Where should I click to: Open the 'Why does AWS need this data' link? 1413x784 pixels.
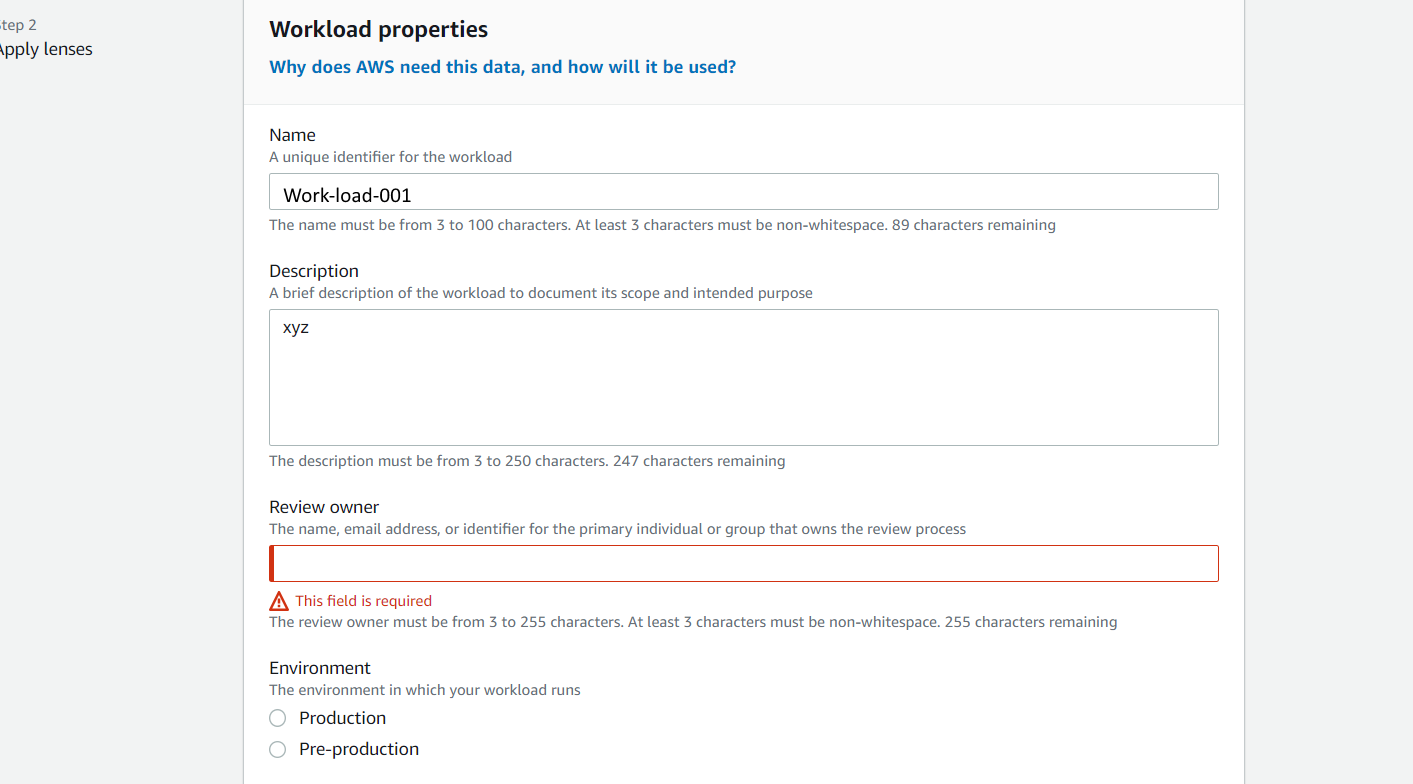point(503,67)
